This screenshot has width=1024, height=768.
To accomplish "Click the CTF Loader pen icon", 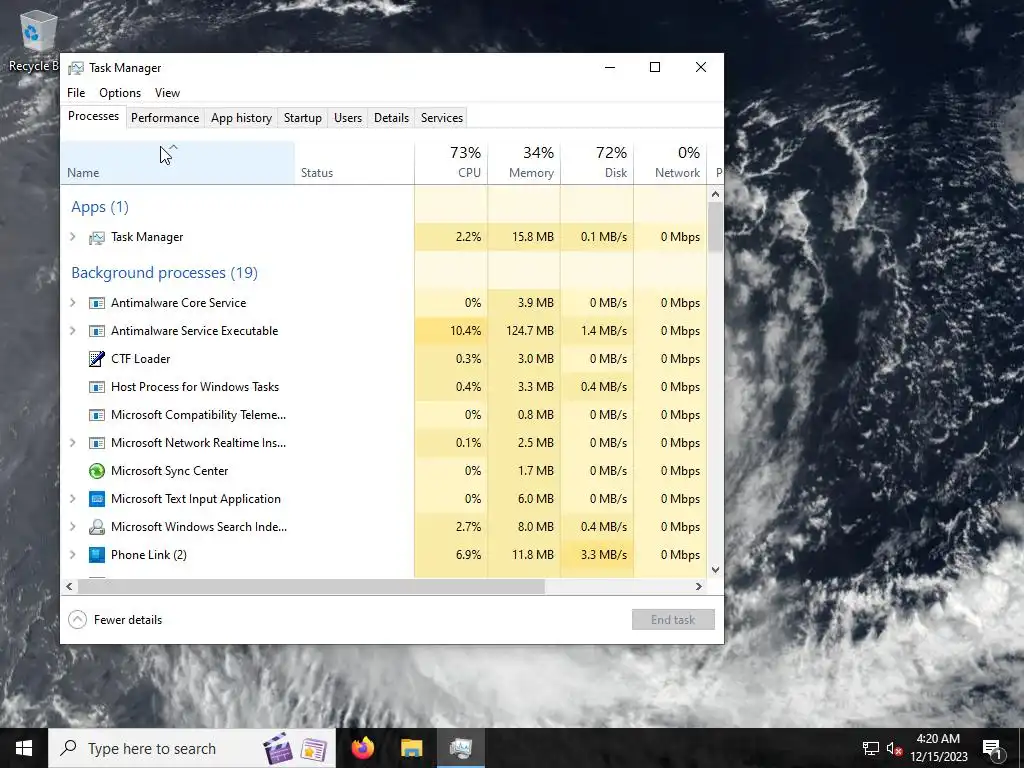I will coord(97,359).
